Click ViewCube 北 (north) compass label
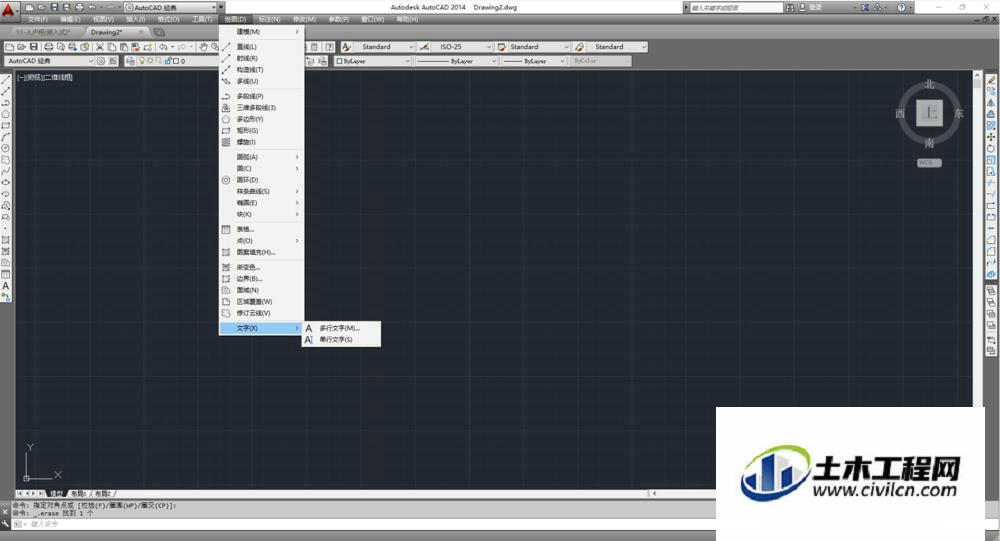The width and height of the screenshot is (1000, 541). 929,84
